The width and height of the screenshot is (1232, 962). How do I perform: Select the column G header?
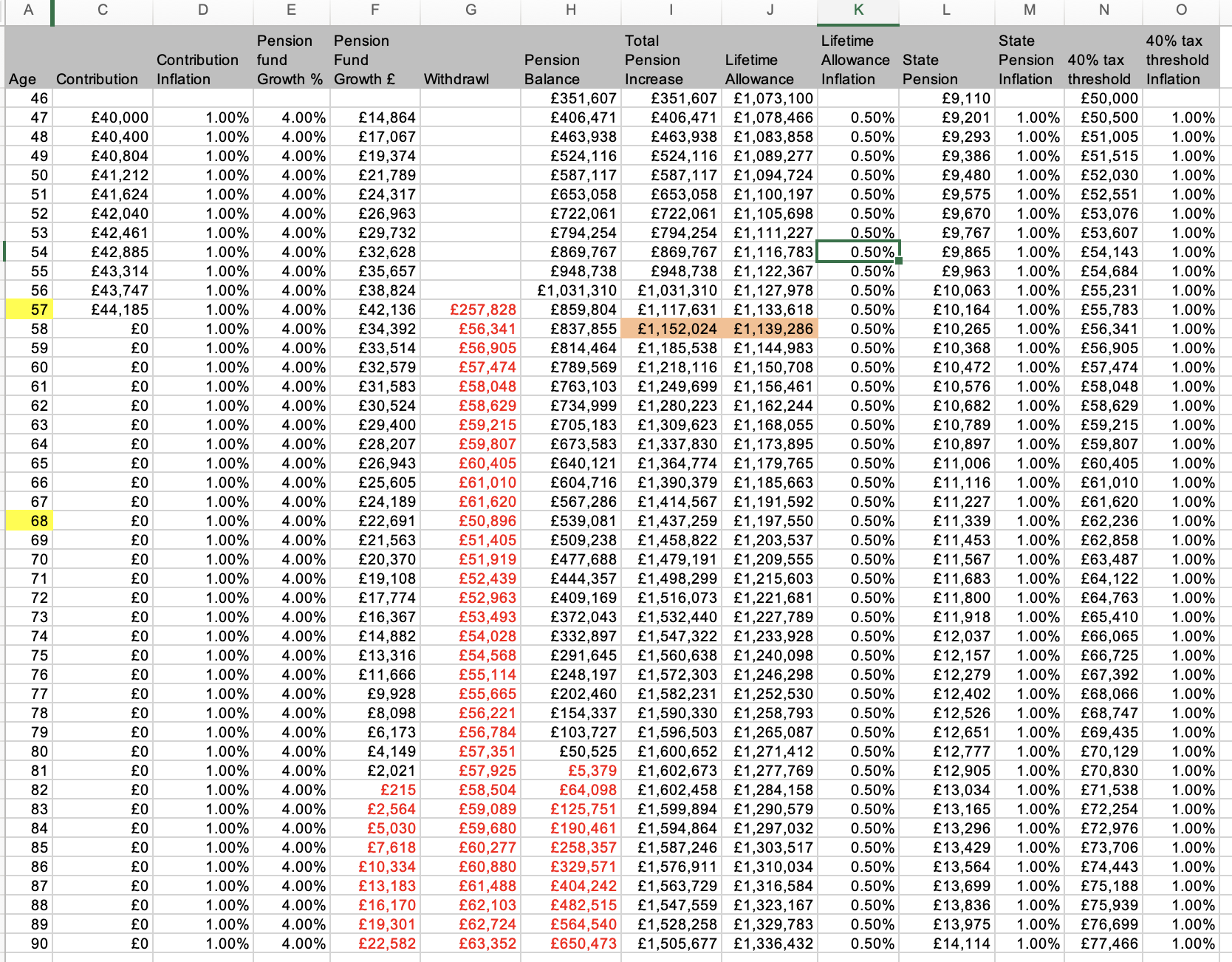click(470, 10)
